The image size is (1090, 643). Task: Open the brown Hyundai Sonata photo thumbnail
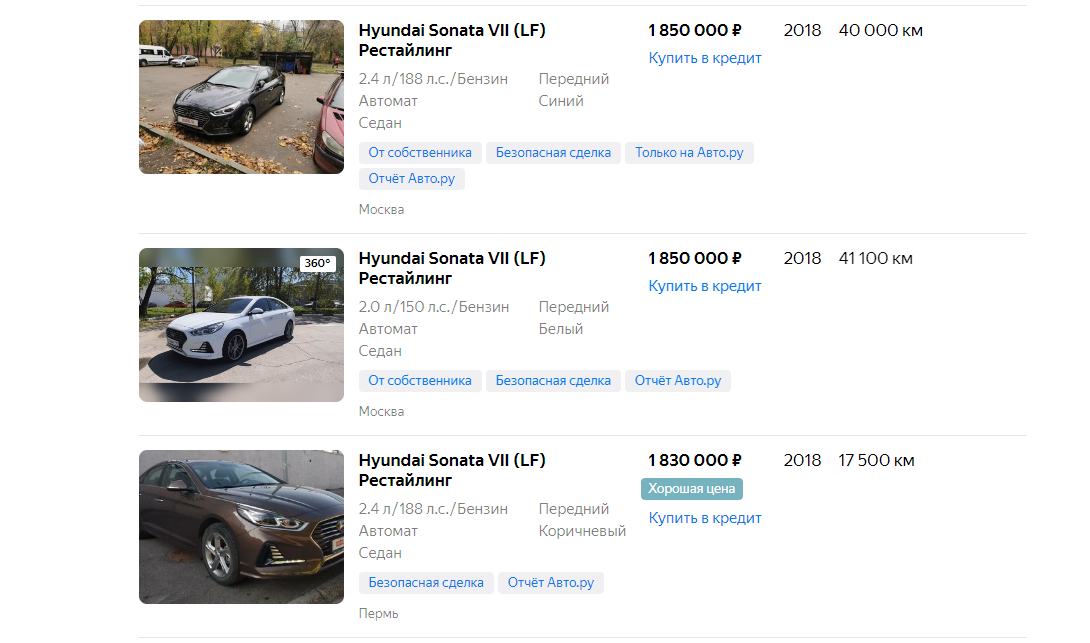coord(241,527)
